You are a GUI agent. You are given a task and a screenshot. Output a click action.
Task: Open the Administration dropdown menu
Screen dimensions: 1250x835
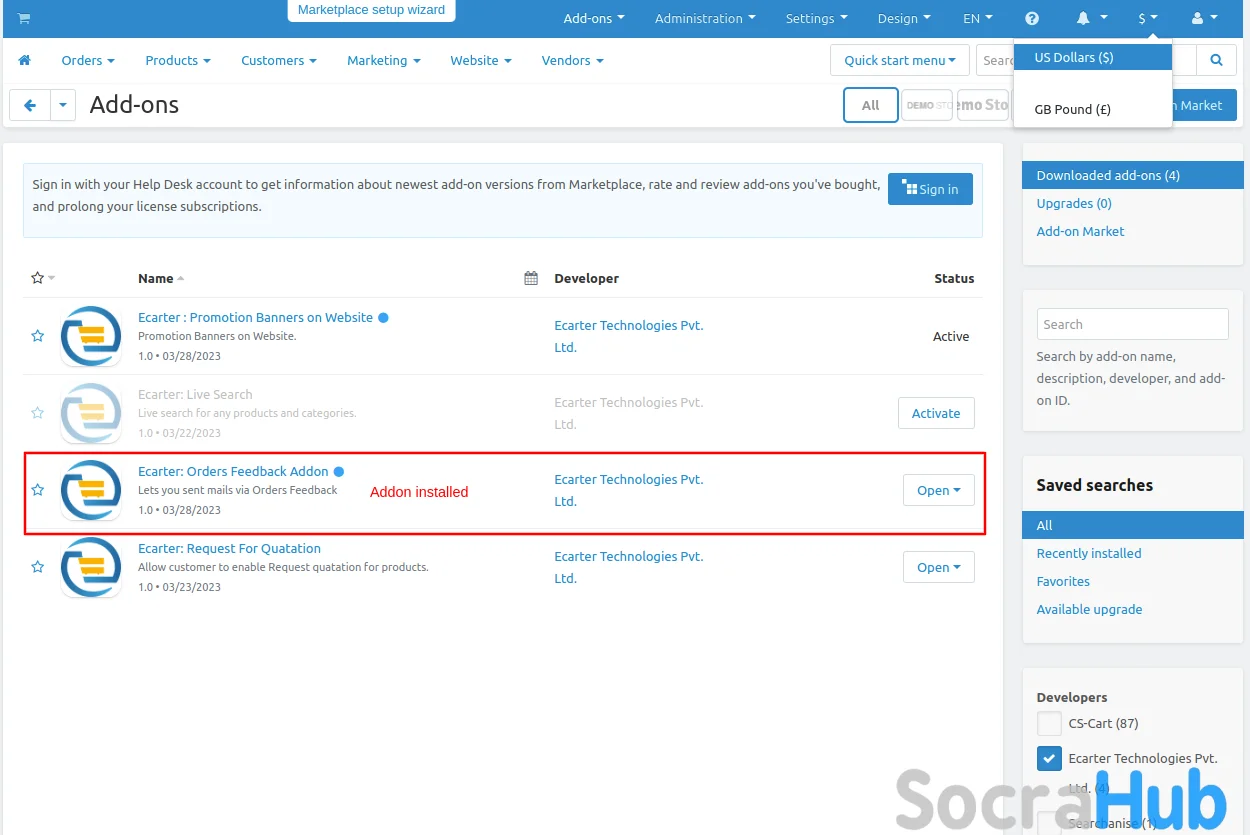click(705, 18)
